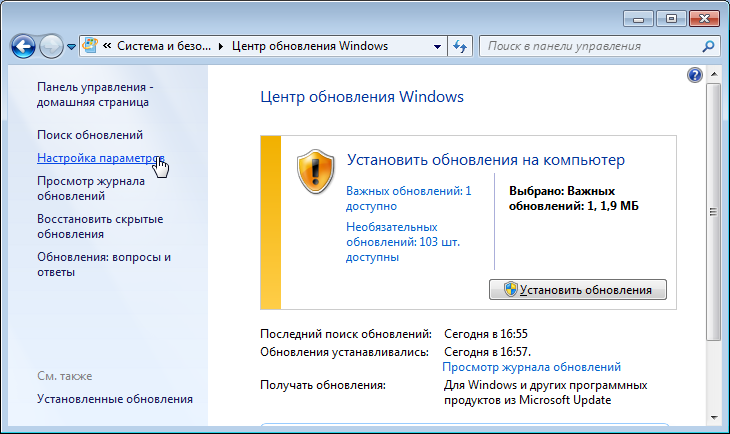Click the 'Обновления устанавливались:' label
The width and height of the screenshot is (730, 434).
[x=344, y=352]
